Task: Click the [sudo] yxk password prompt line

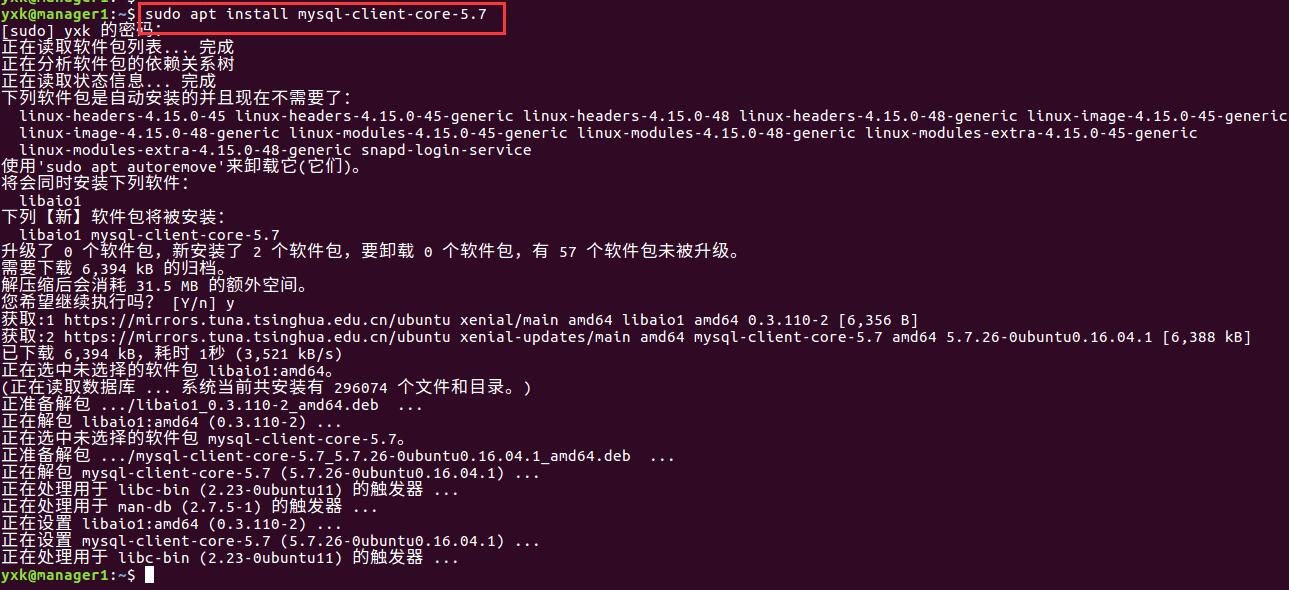Action: click(80, 31)
